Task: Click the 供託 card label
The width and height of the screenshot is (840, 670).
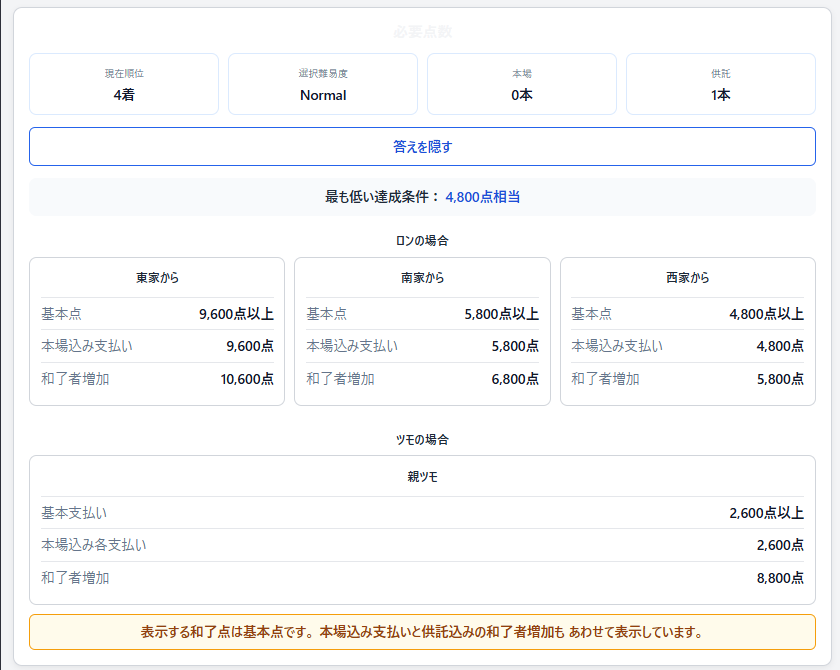Action: click(x=721, y=73)
